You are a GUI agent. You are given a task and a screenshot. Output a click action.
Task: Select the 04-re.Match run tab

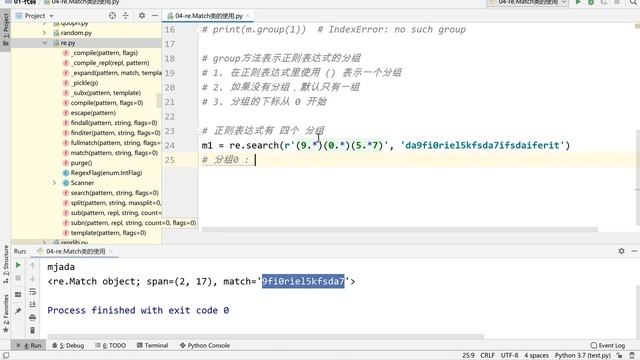pyautogui.click(x=75, y=251)
